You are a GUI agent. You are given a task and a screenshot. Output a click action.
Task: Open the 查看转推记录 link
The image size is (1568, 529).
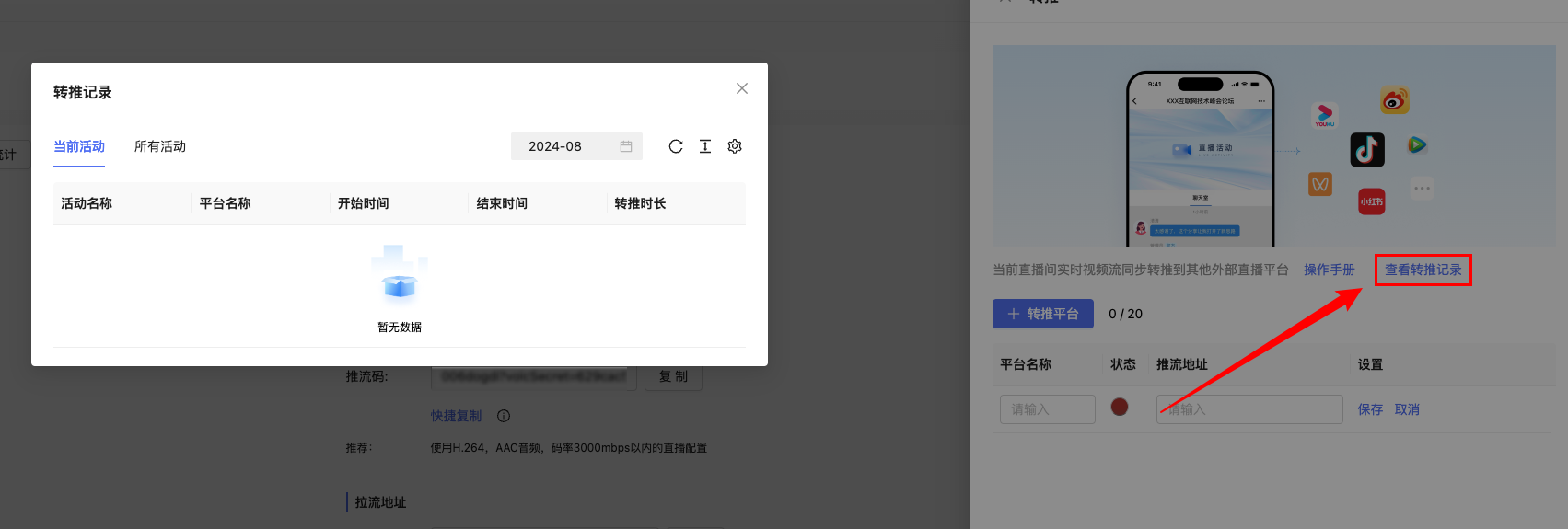tap(1423, 270)
